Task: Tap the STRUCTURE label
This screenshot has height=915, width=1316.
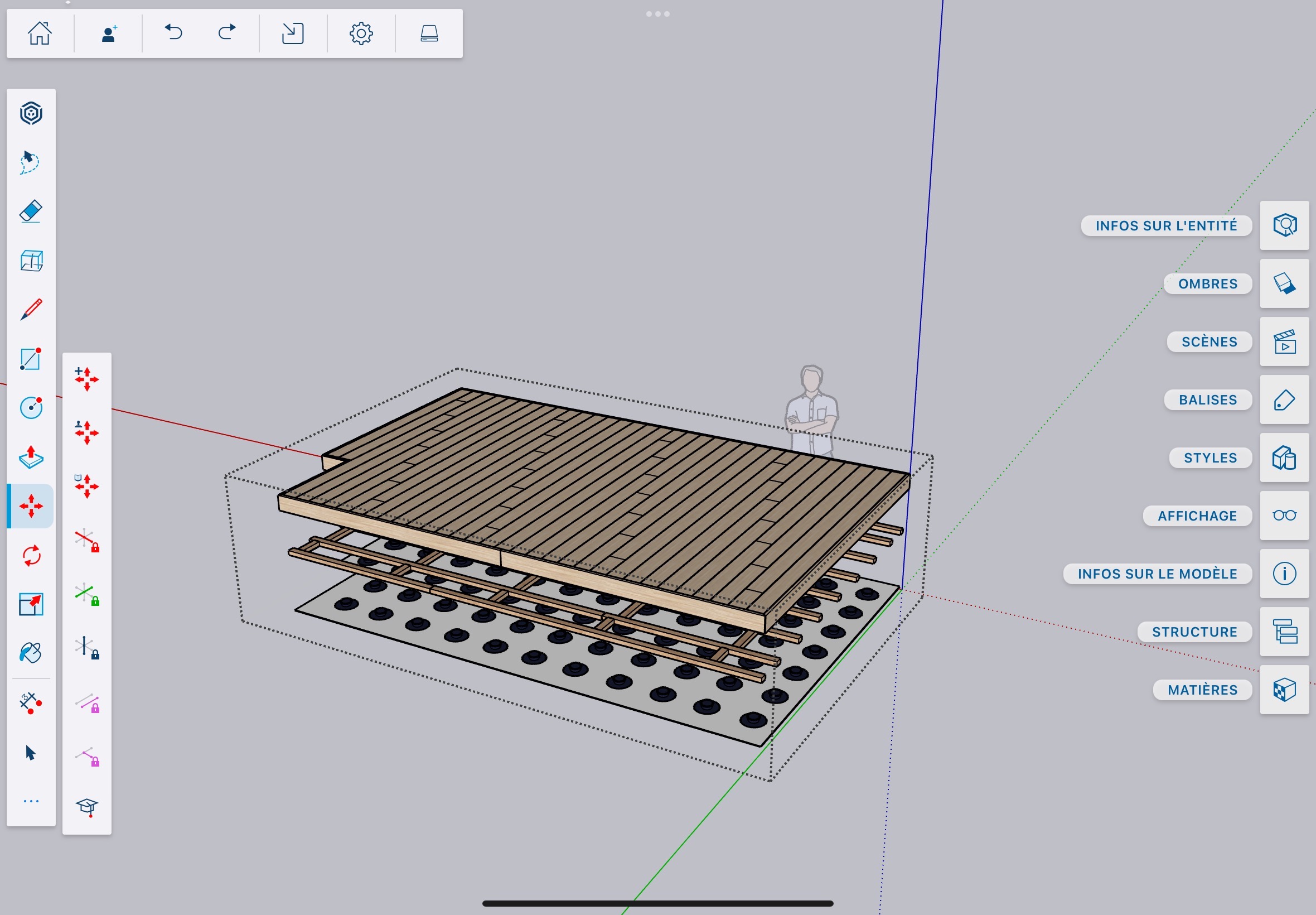Action: coord(1194,632)
